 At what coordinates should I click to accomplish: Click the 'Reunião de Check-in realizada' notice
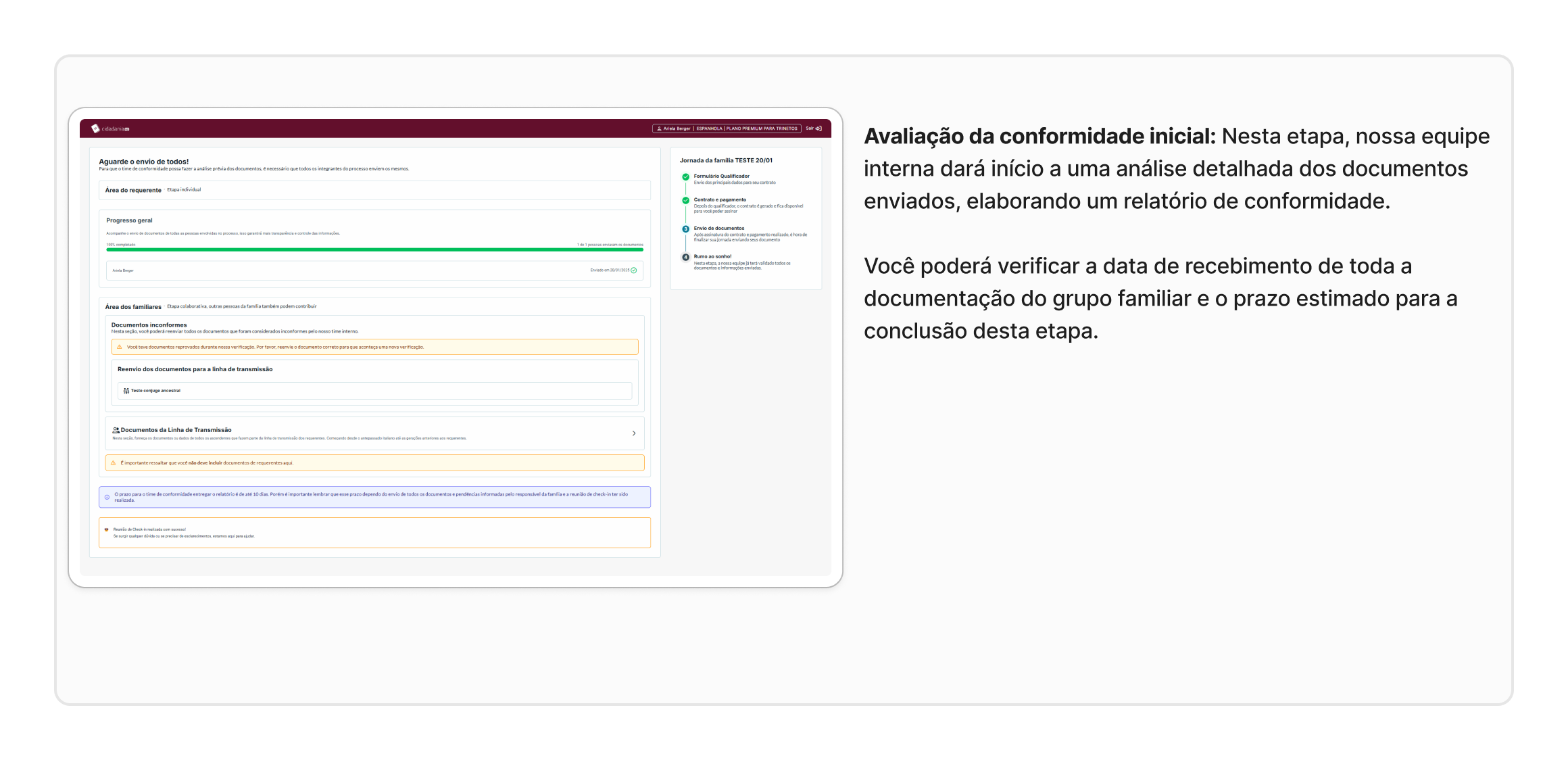coord(374,533)
